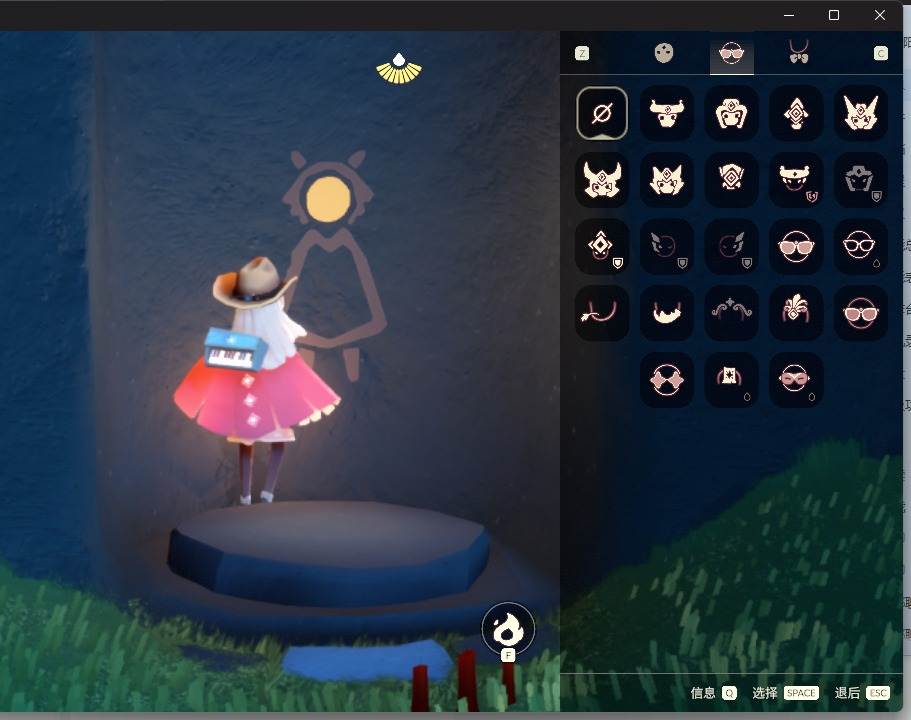Pick the beard-shaped chin accessory

[667, 313]
